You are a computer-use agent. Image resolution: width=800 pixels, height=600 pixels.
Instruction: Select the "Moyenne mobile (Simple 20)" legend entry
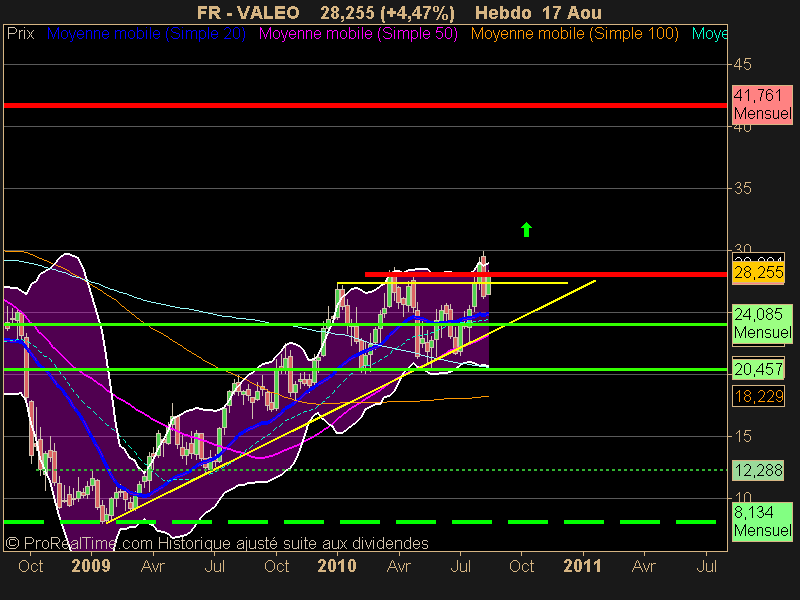146,34
